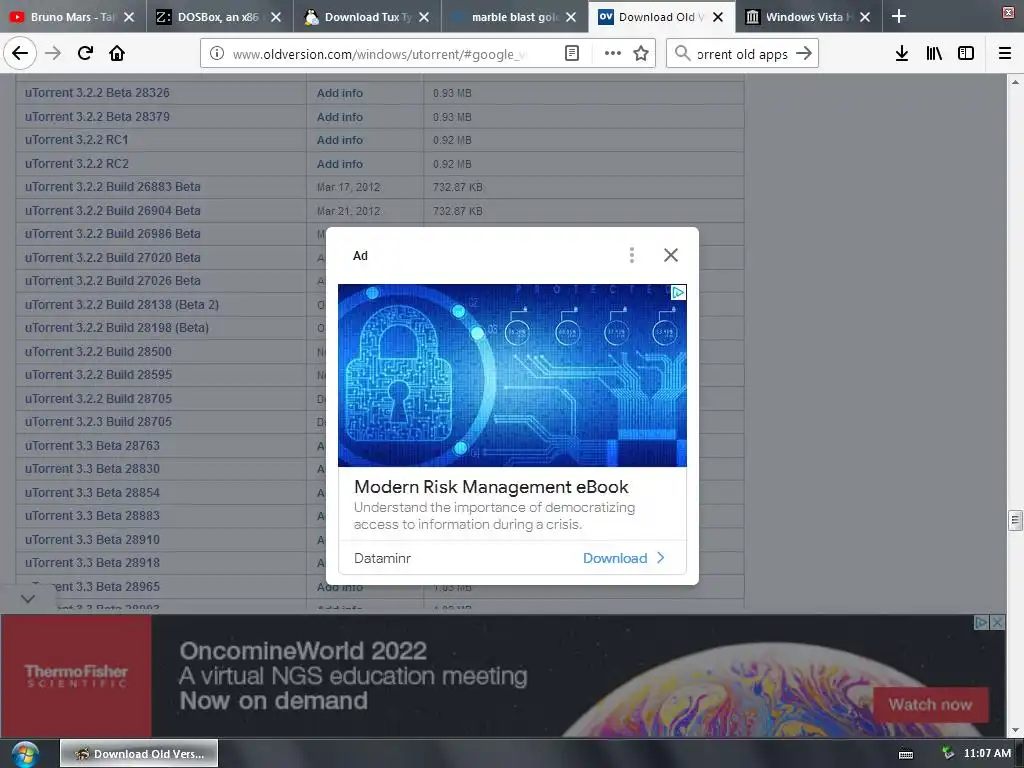Viewport: 1024px width, 768px height.
Task: Open page actions three-dot menu
Action: 613,54
